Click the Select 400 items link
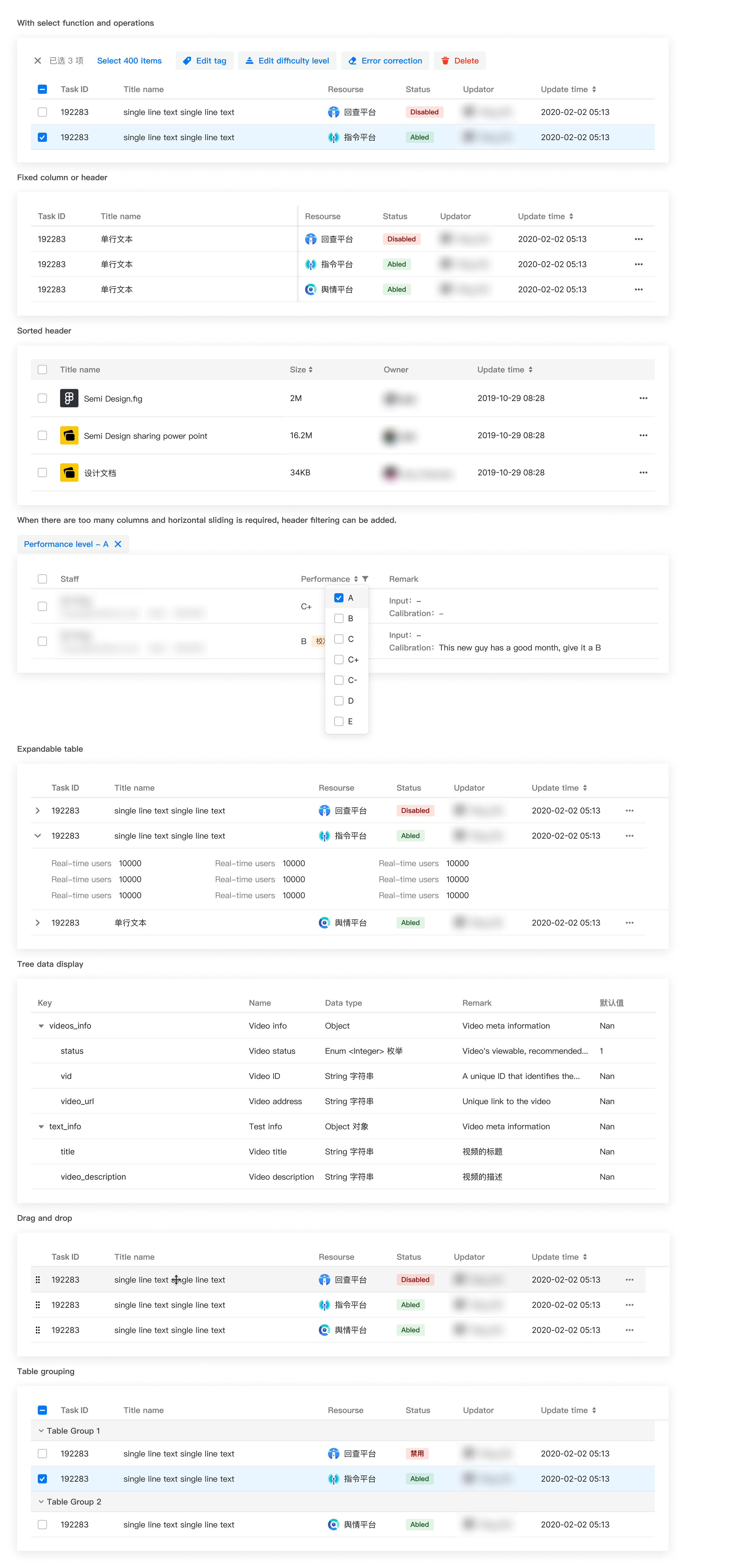The image size is (751, 1568). pyautogui.click(x=129, y=61)
